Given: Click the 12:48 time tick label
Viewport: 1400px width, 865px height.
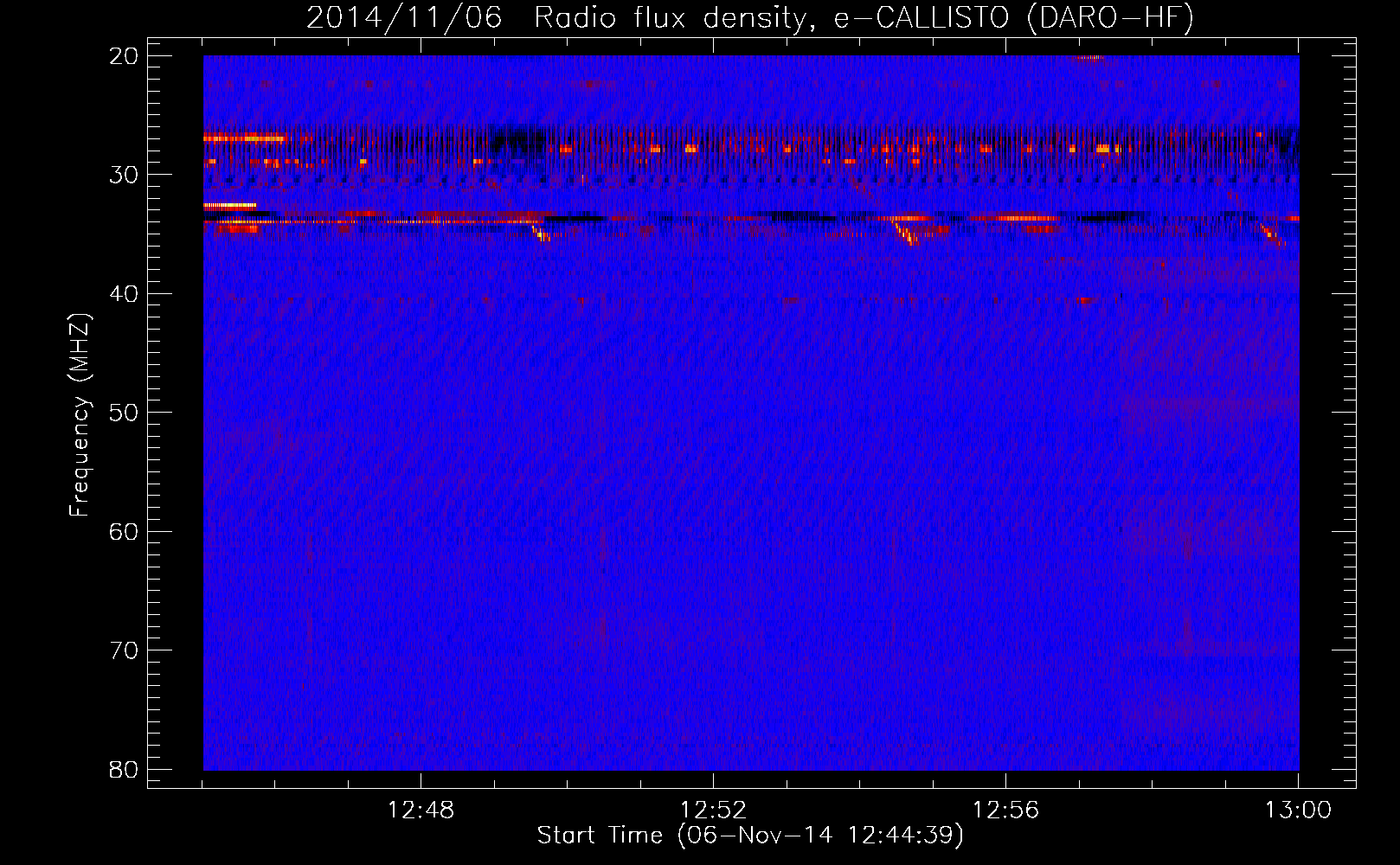Looking at the screenshot, I should [421, 811].
